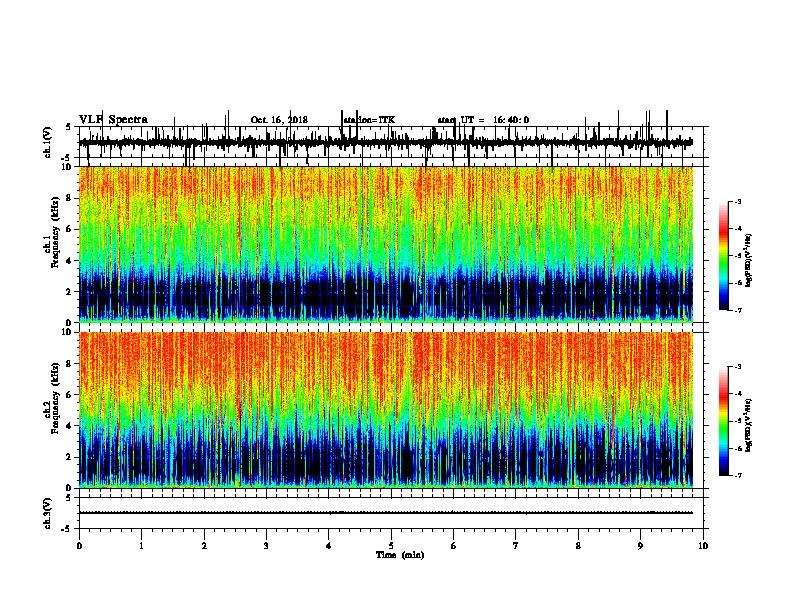Image resolution: width=792 pixels, height=612 pixels.
Task: Click time axis tick label '4'
Action: (x=328, y=546)
